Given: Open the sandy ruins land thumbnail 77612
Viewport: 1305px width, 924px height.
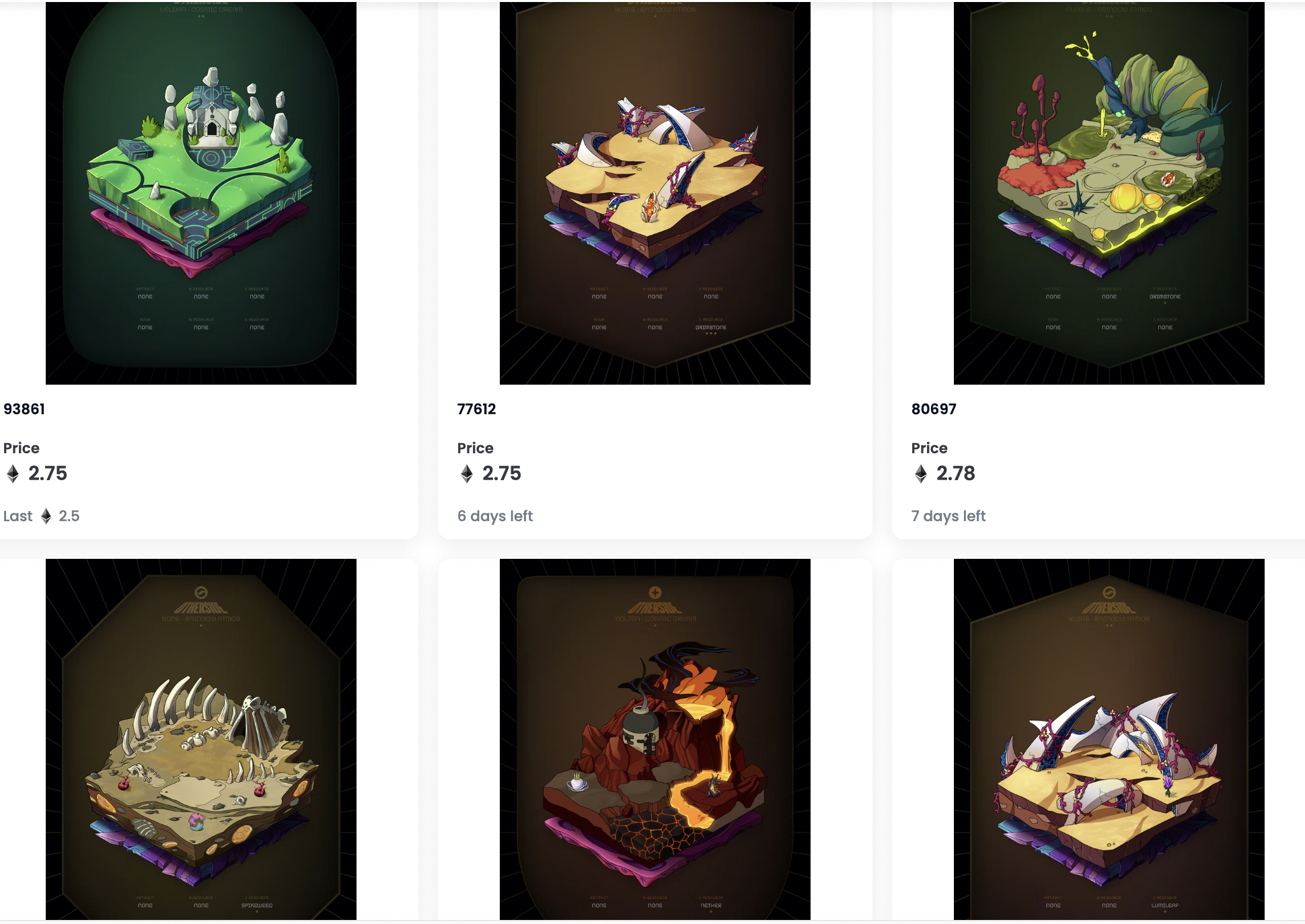Looking at the screenshot, I should 655,193.
